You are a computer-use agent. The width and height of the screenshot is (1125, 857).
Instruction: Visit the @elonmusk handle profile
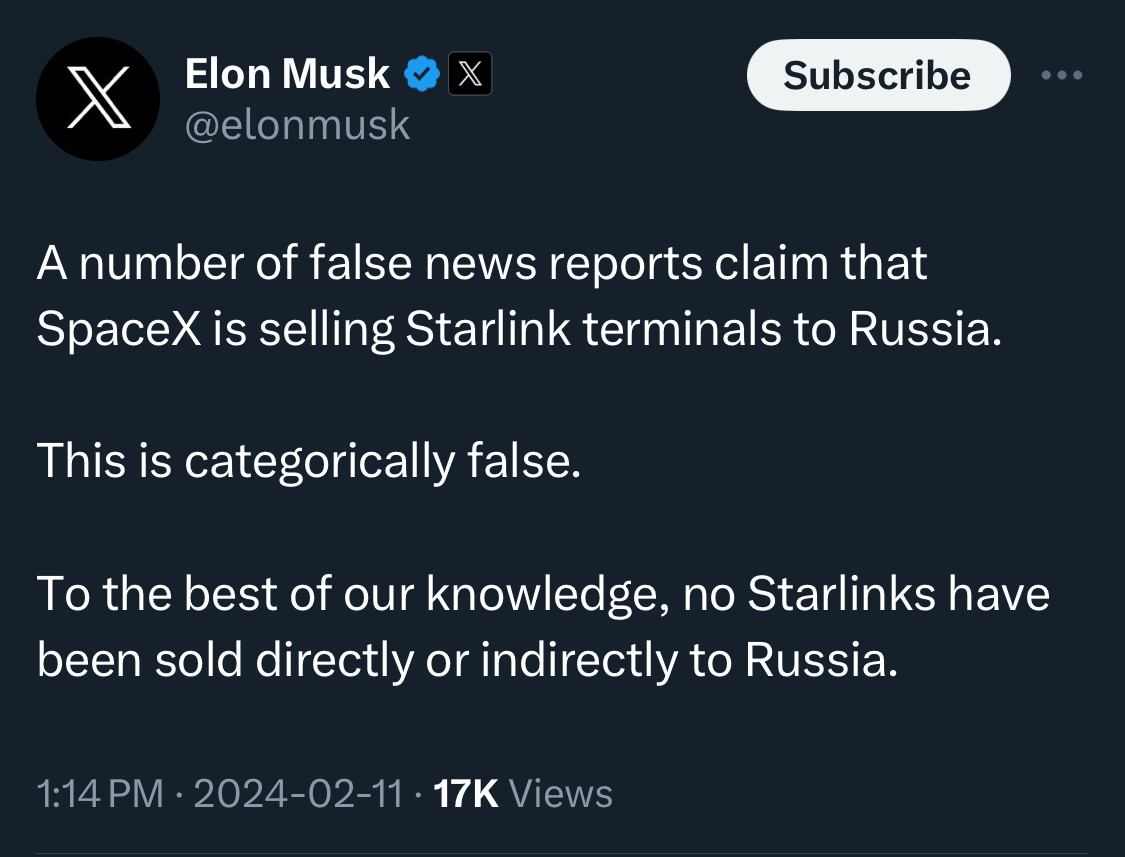point(297,126)
